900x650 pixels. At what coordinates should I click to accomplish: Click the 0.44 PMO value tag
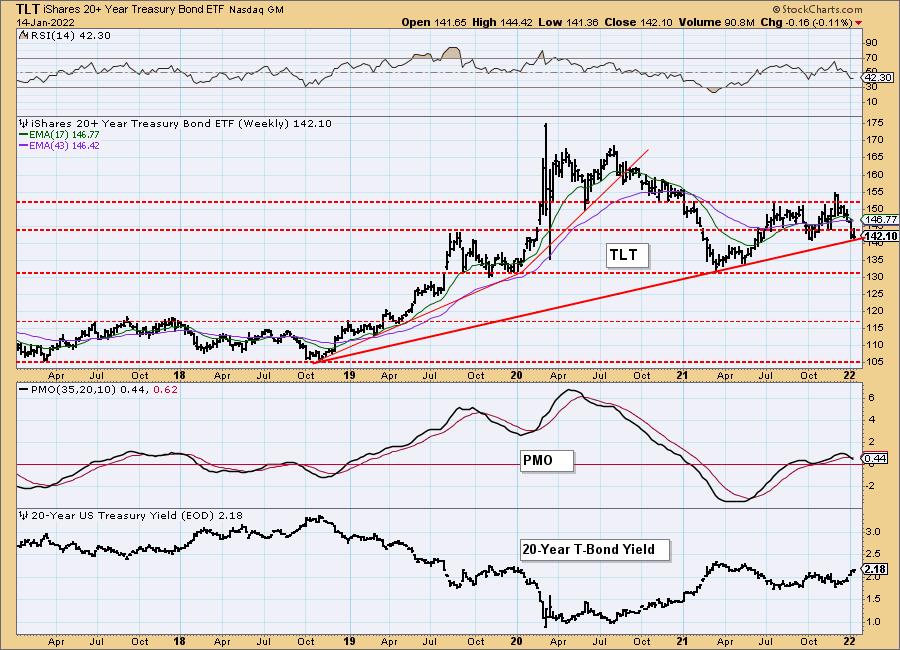coord(875,458)
